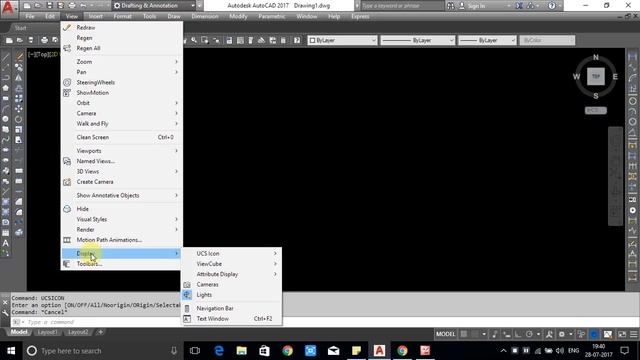
Task: Click the Plot printer icon in Quick Access toolbar
Action: (72, 6)
